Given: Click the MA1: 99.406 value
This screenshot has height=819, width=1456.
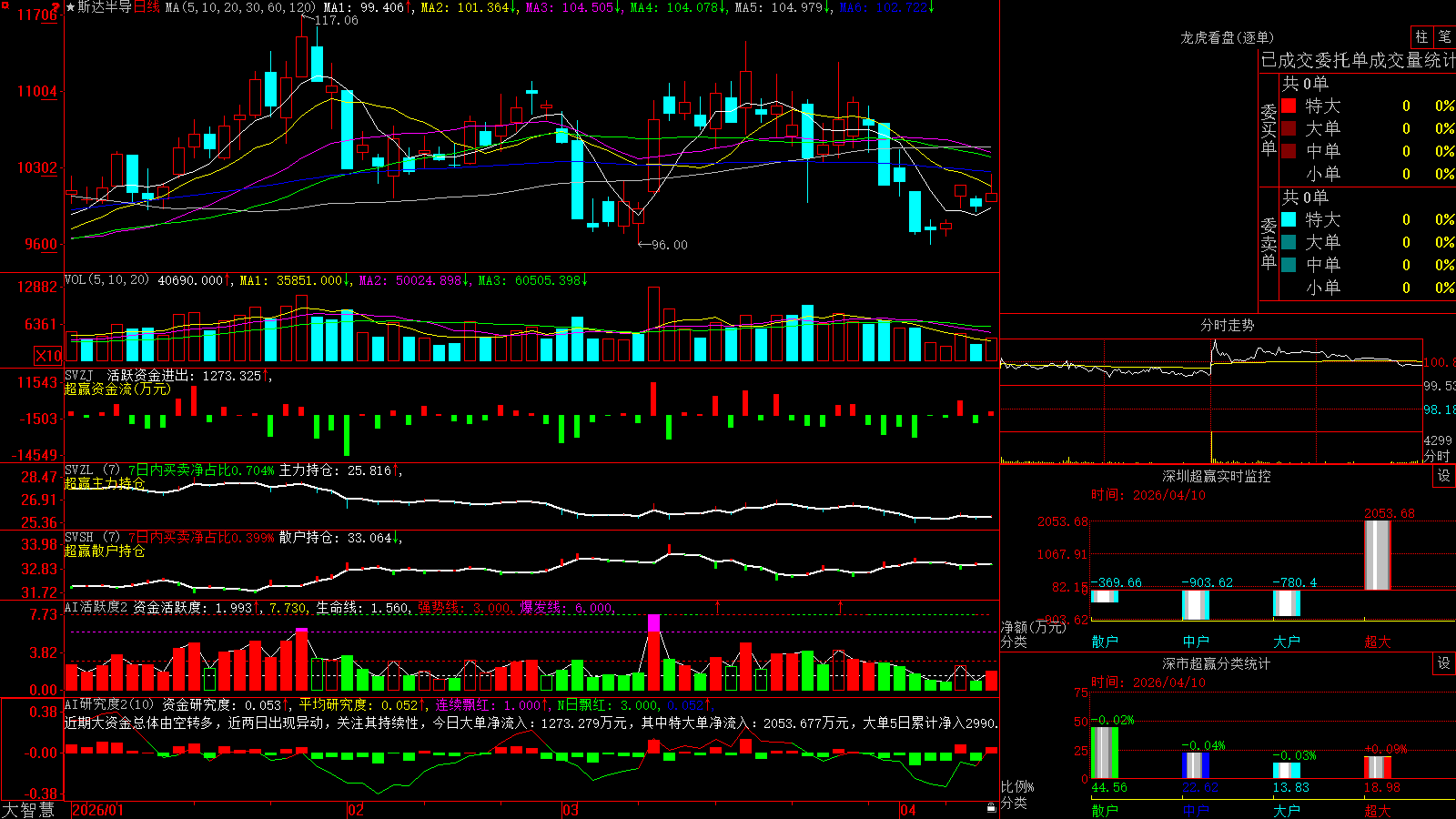Looking at the screenshot, I should point(363,7).
